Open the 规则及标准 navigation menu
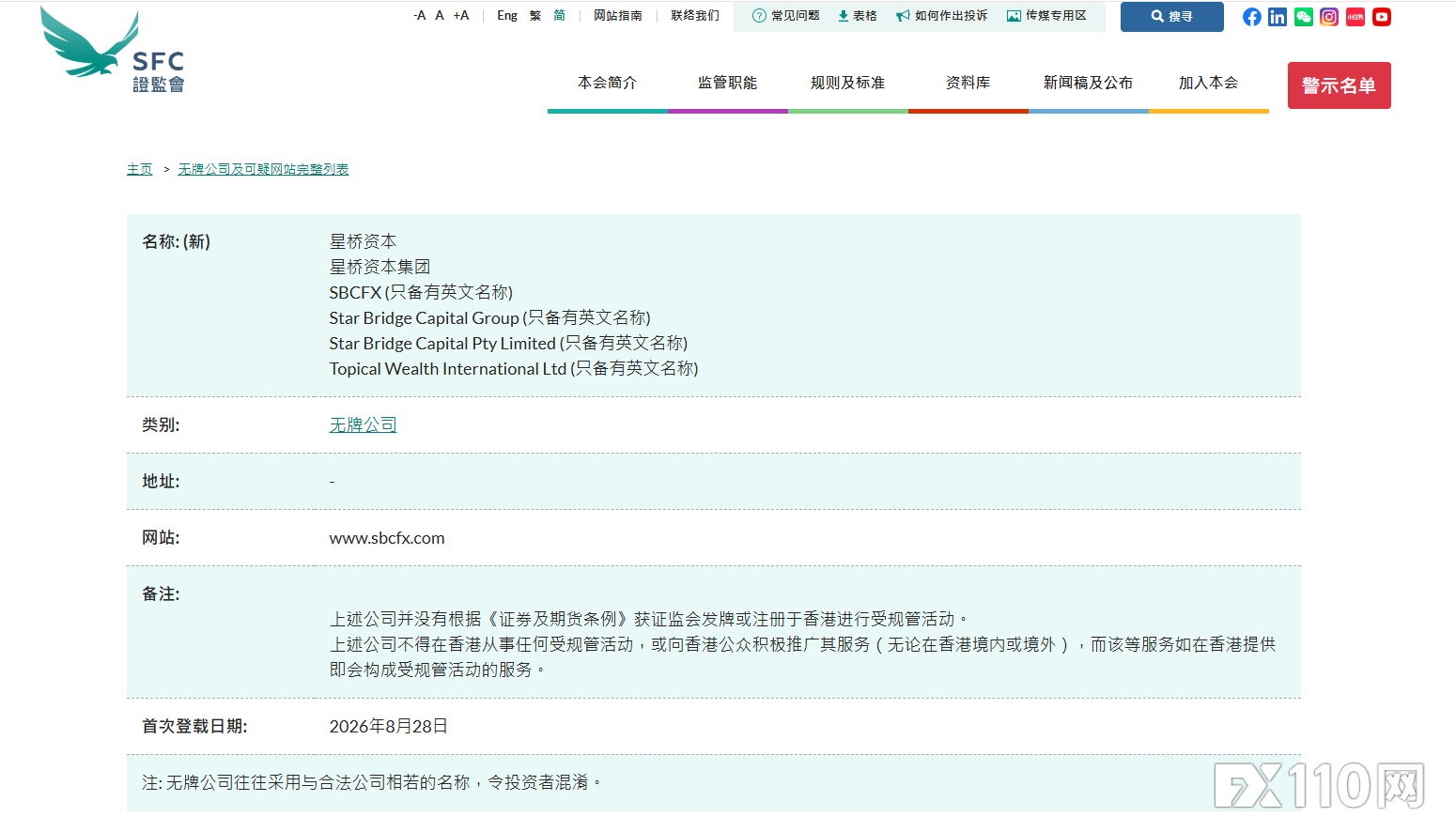 click(848, 84)
